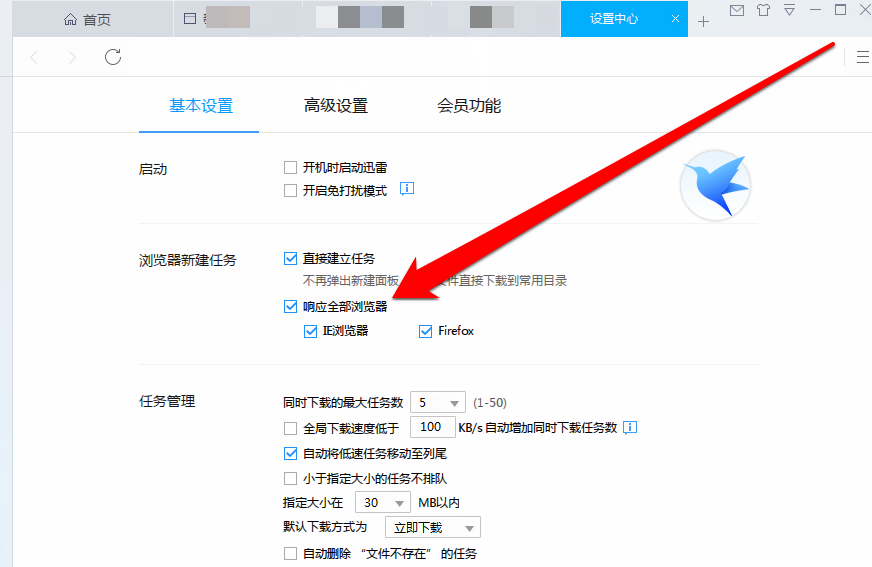
Task: Enable 小于指定大小的任务不排队 checkbox
Action: (290, 479)
